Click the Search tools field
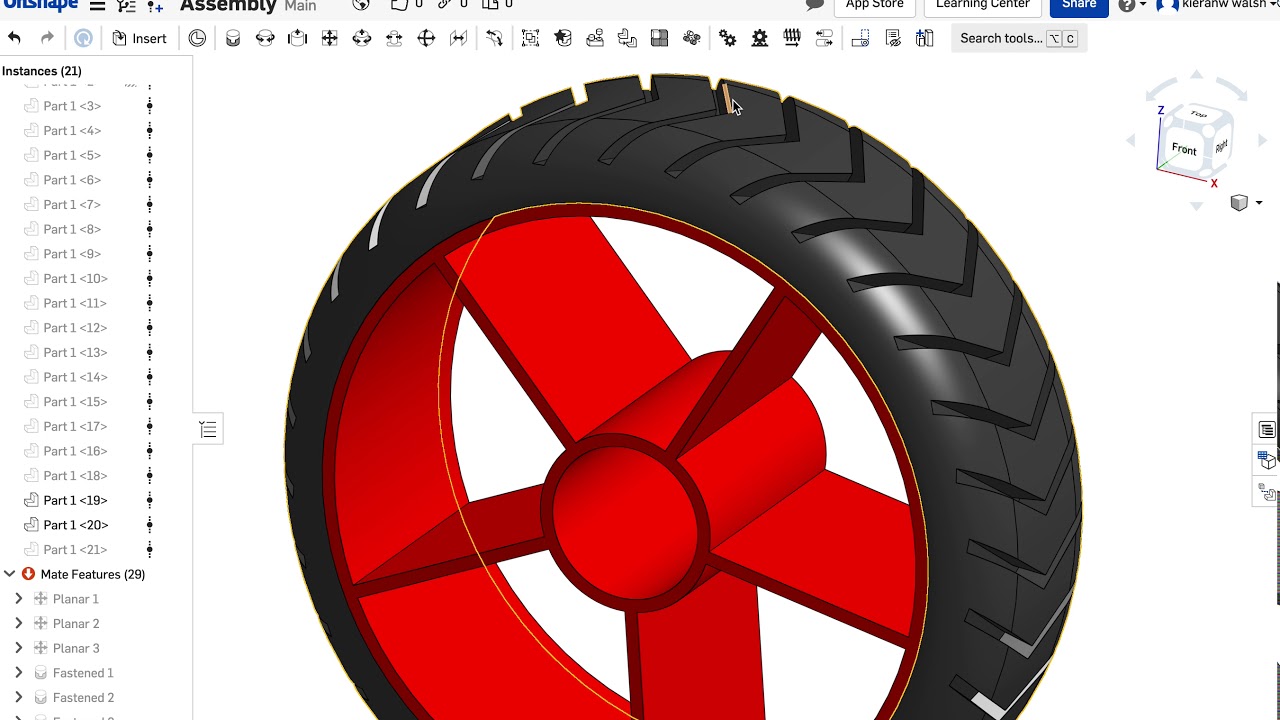The width and height of the screenshot is (1280, 720). (1018, 38)
